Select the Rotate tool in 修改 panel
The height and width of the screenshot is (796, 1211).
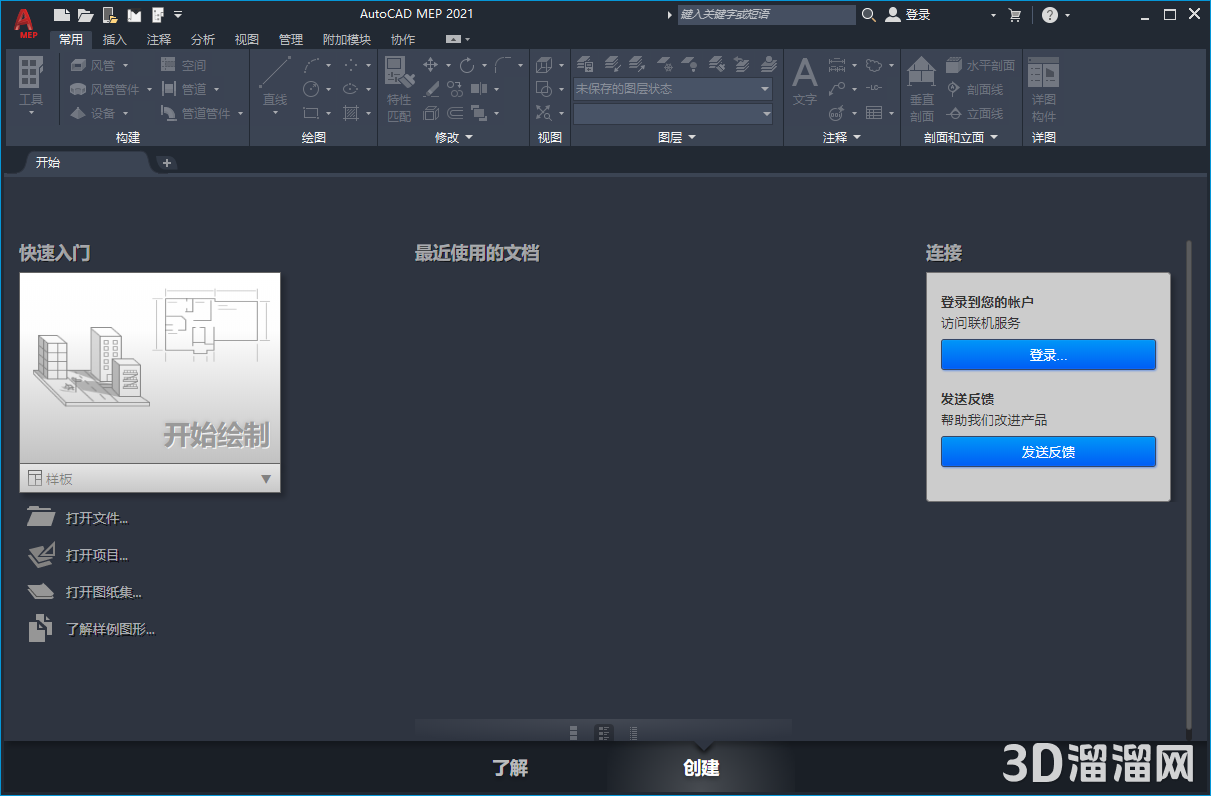coord(467,65)
